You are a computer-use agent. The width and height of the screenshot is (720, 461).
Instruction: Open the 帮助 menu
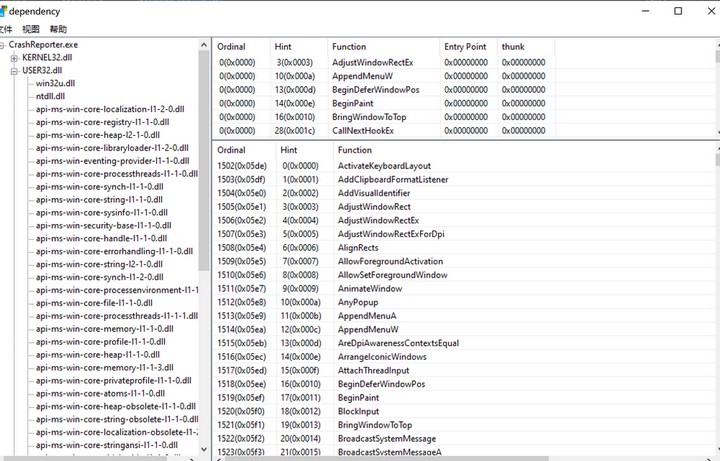coord(59,30)
